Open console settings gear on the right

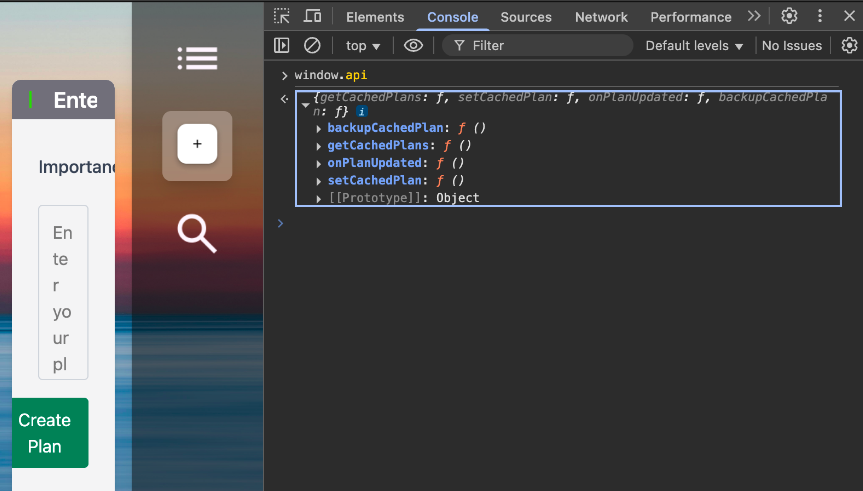click(849, 45)
